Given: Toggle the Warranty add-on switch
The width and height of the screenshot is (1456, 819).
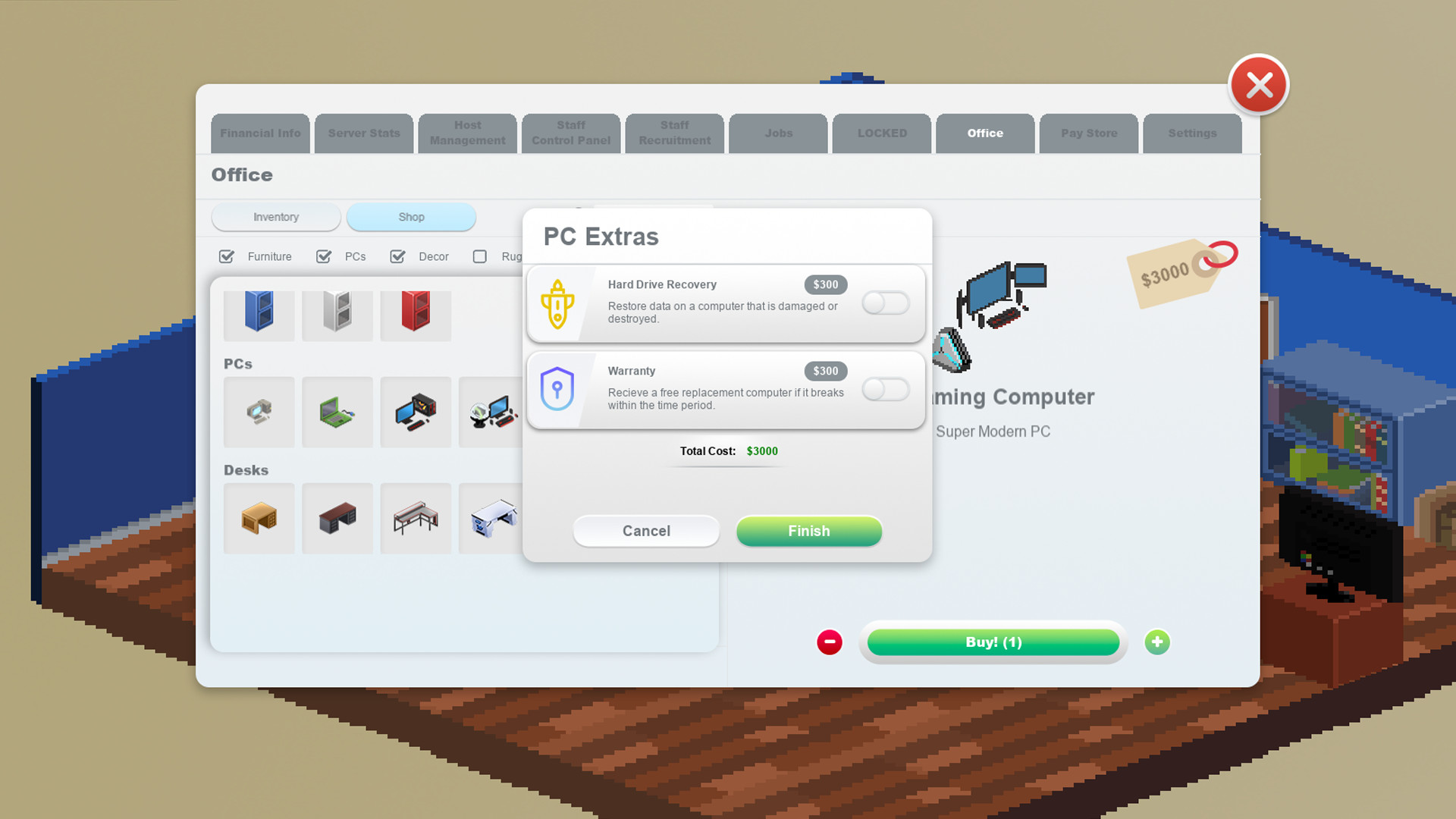Looking at the screenshot, I should [x=884, y=389].
